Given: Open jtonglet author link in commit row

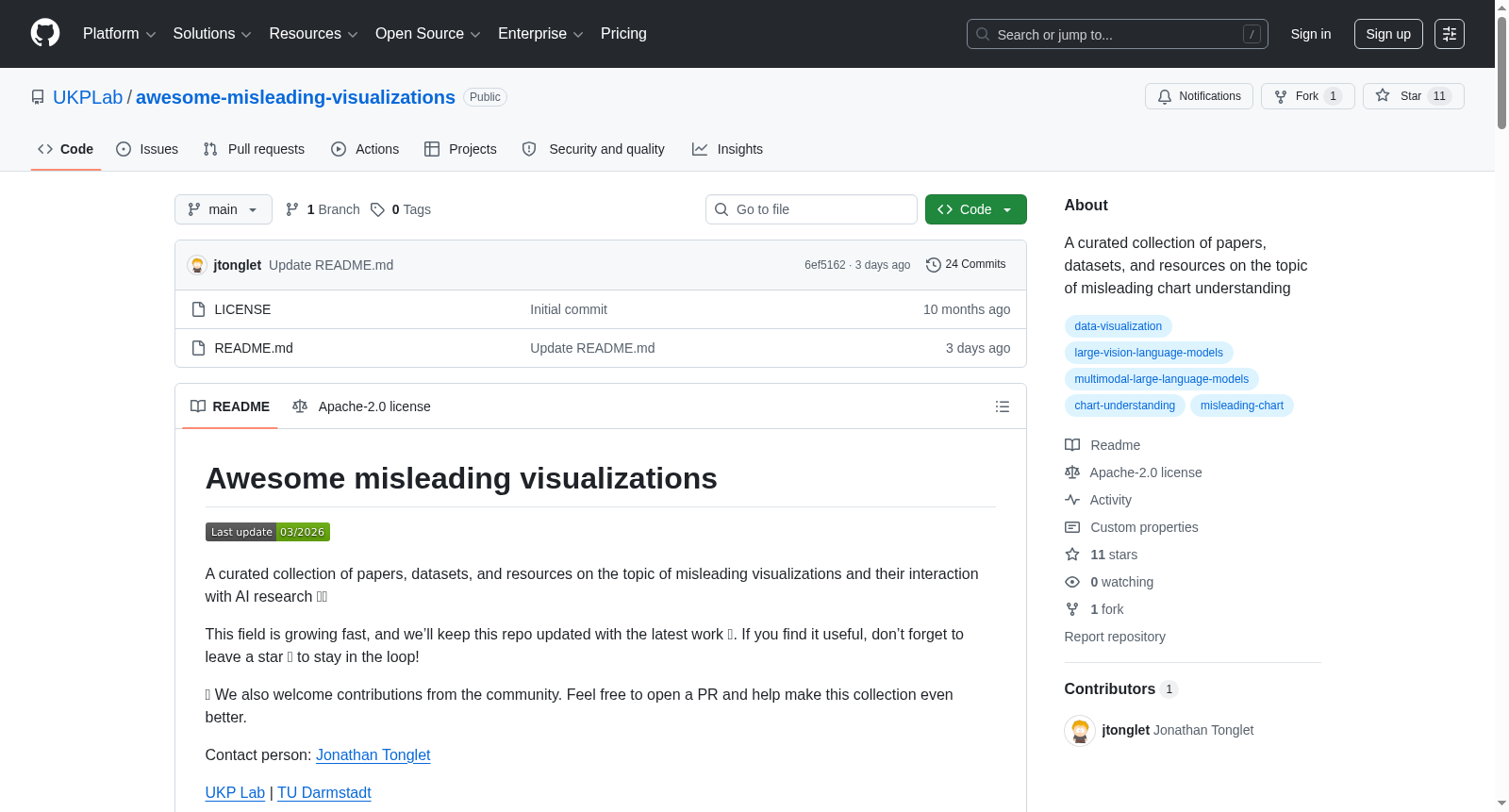Looking at the screenshot, I should click(238, 265).
